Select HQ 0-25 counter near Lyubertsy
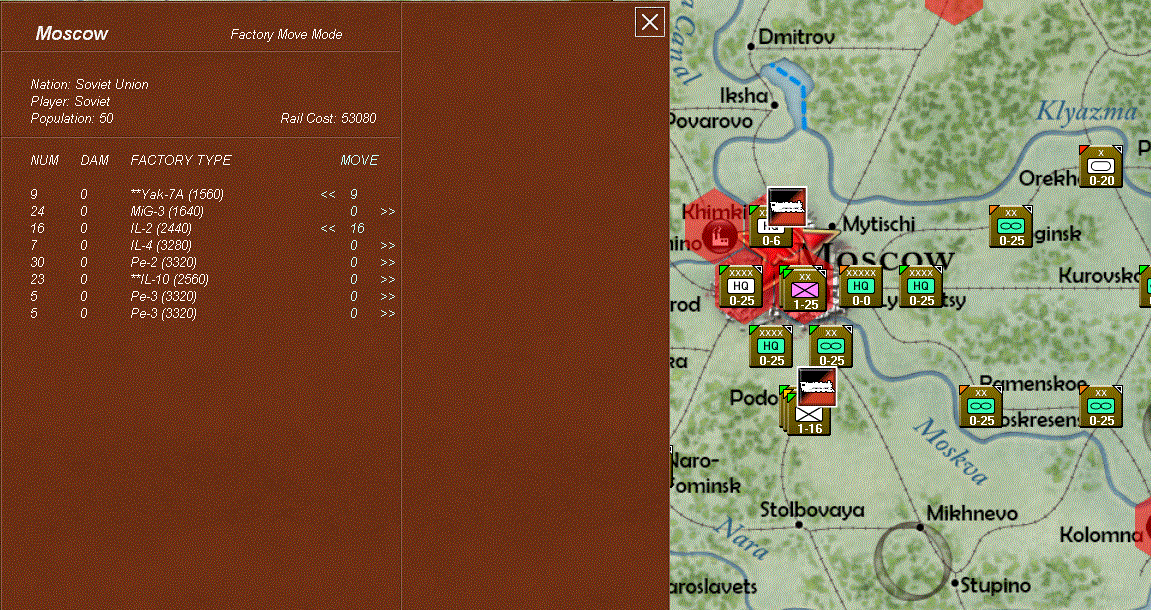This screenshot has height=610, width=1151. point(921,286)
